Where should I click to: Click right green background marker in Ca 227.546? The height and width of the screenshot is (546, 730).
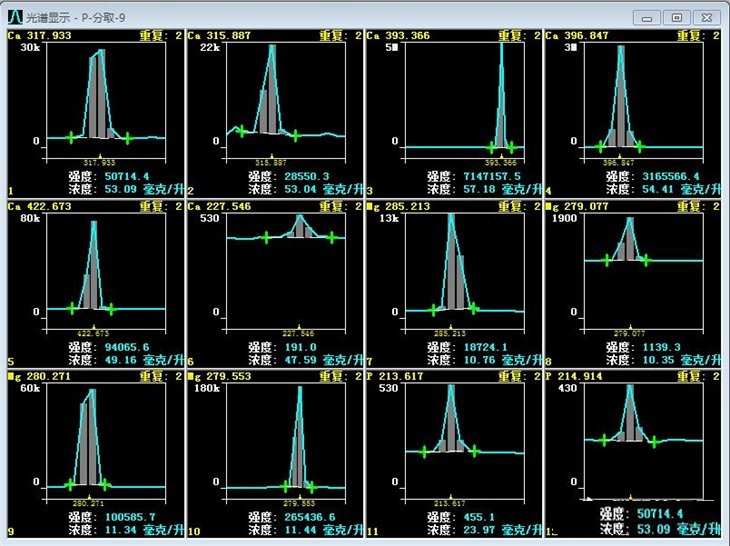[x=331, y=238]
